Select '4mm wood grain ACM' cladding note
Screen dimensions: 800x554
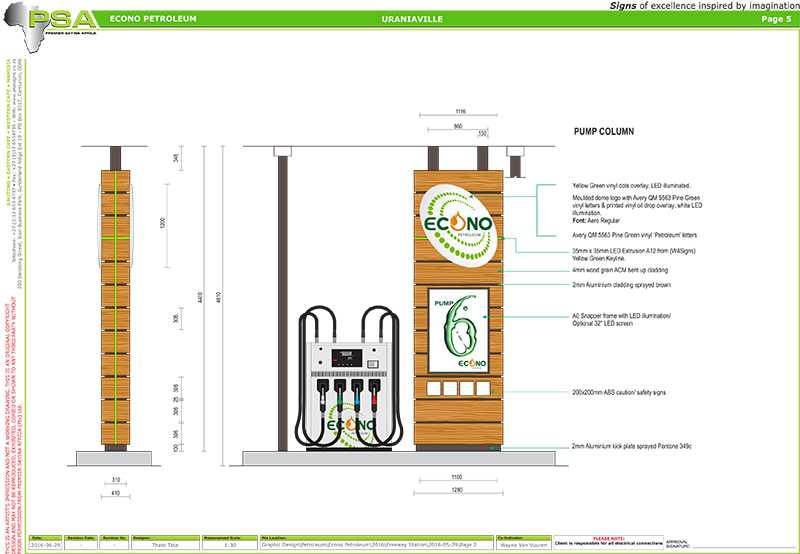click(x=620, y=270)
